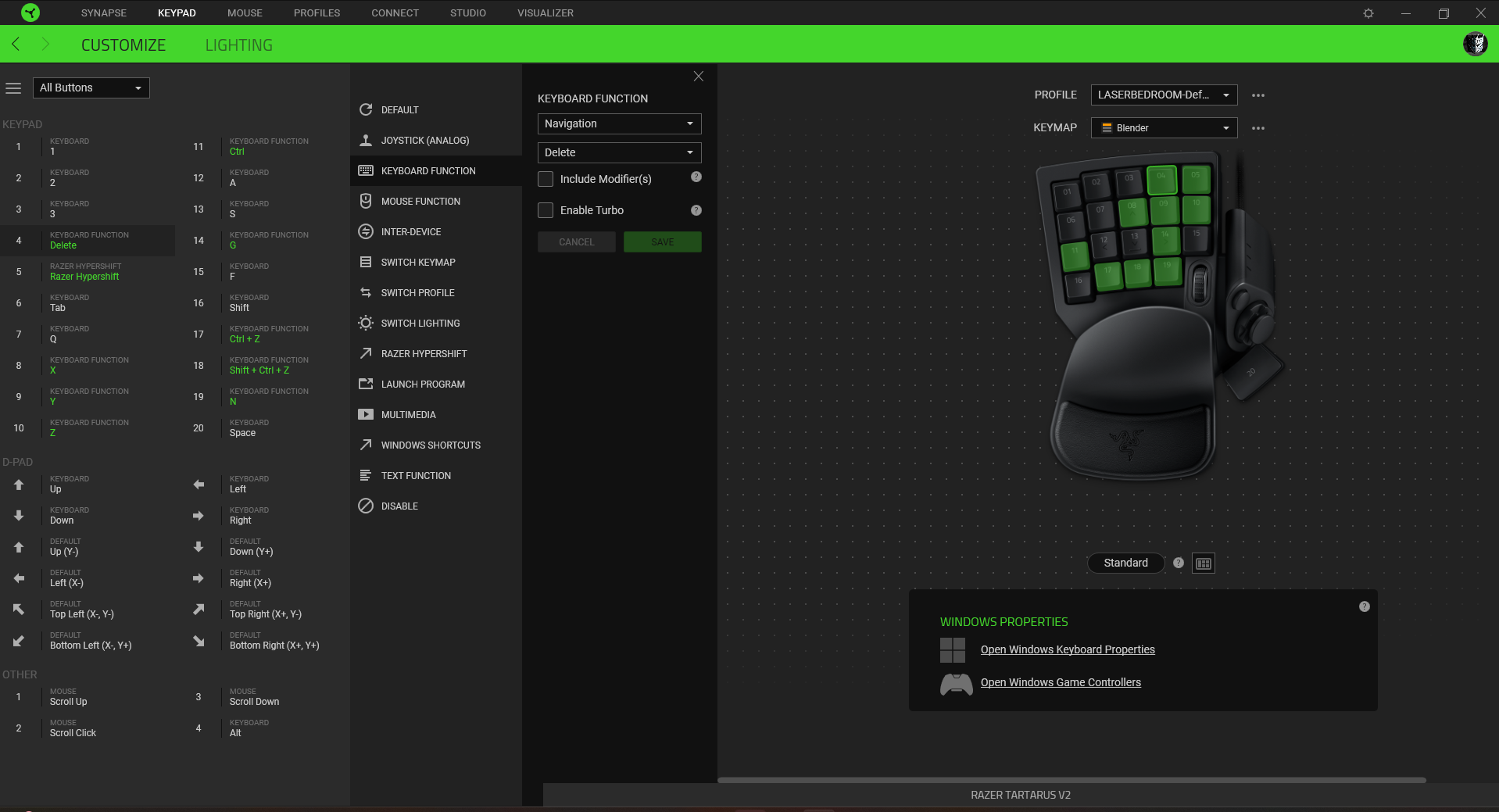
Task: Enable the Turbo checkbox
Action: point(546,210)
